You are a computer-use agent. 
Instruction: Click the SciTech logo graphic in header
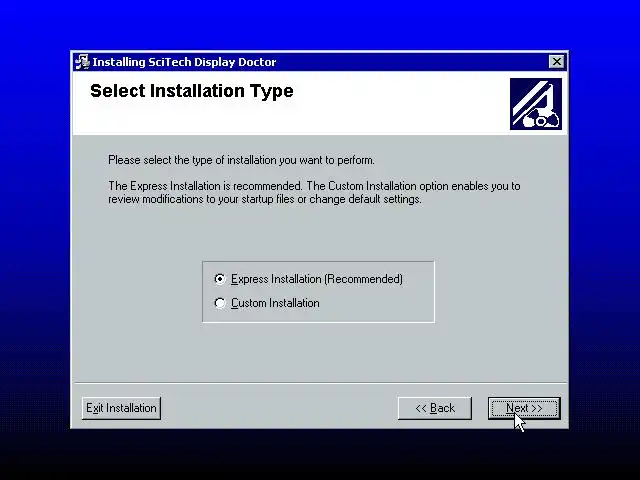click(536, 104)
